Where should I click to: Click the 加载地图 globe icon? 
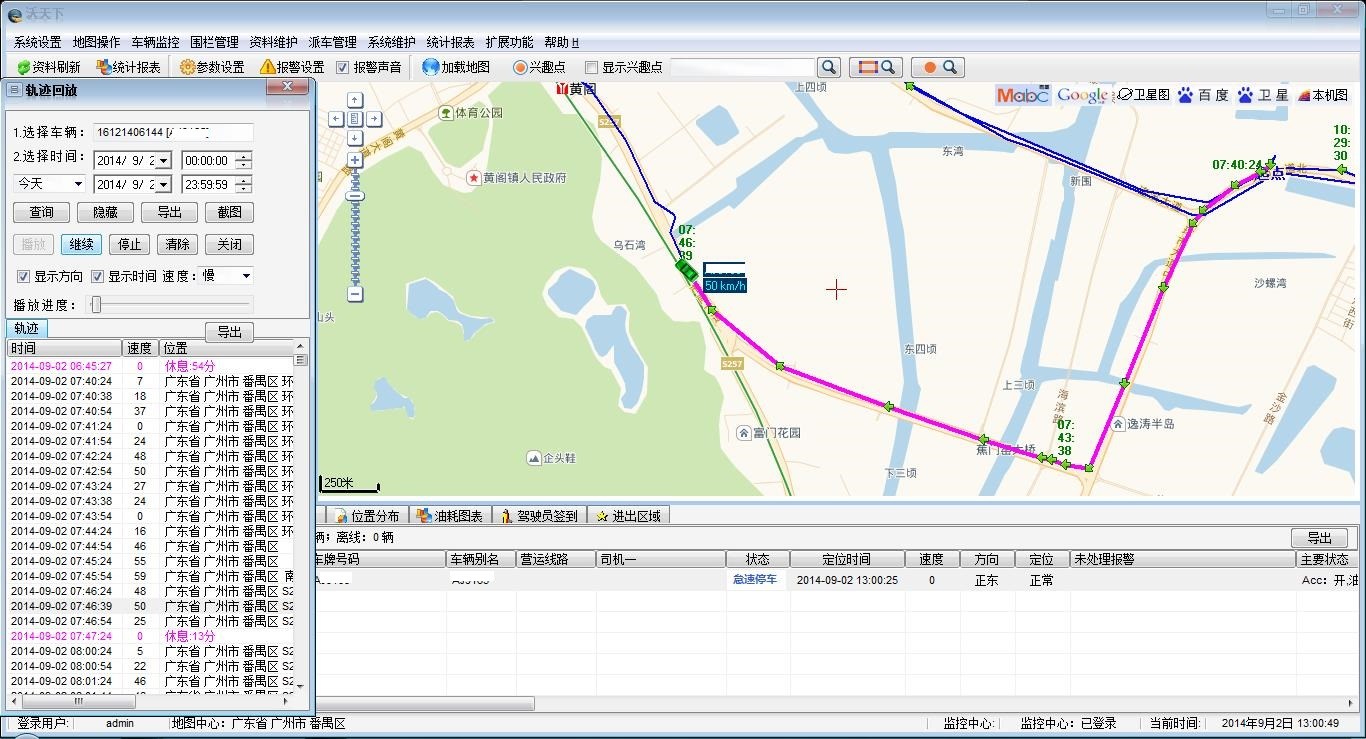coord(431,67)
